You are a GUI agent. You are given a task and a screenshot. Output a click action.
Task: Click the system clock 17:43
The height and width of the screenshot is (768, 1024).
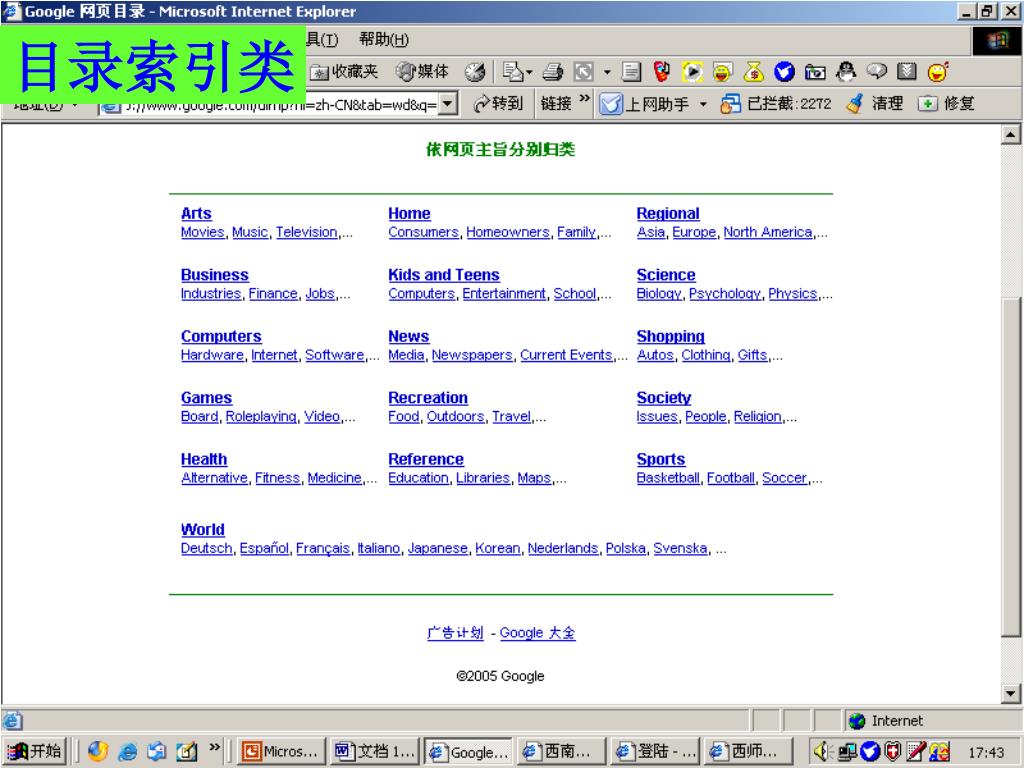[x=987, y=753]
